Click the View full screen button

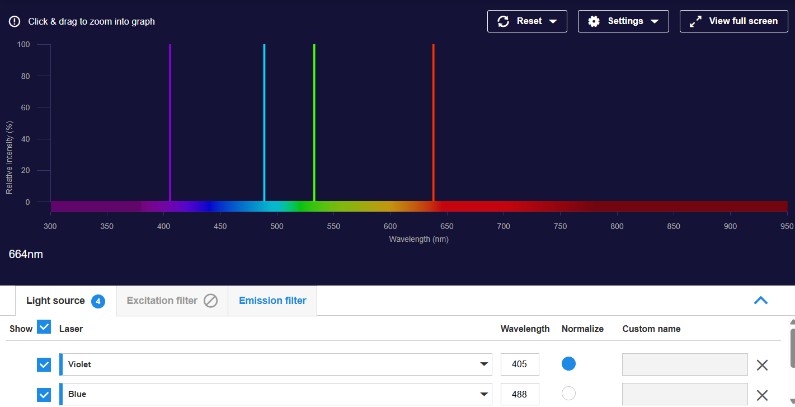(734, 21)
